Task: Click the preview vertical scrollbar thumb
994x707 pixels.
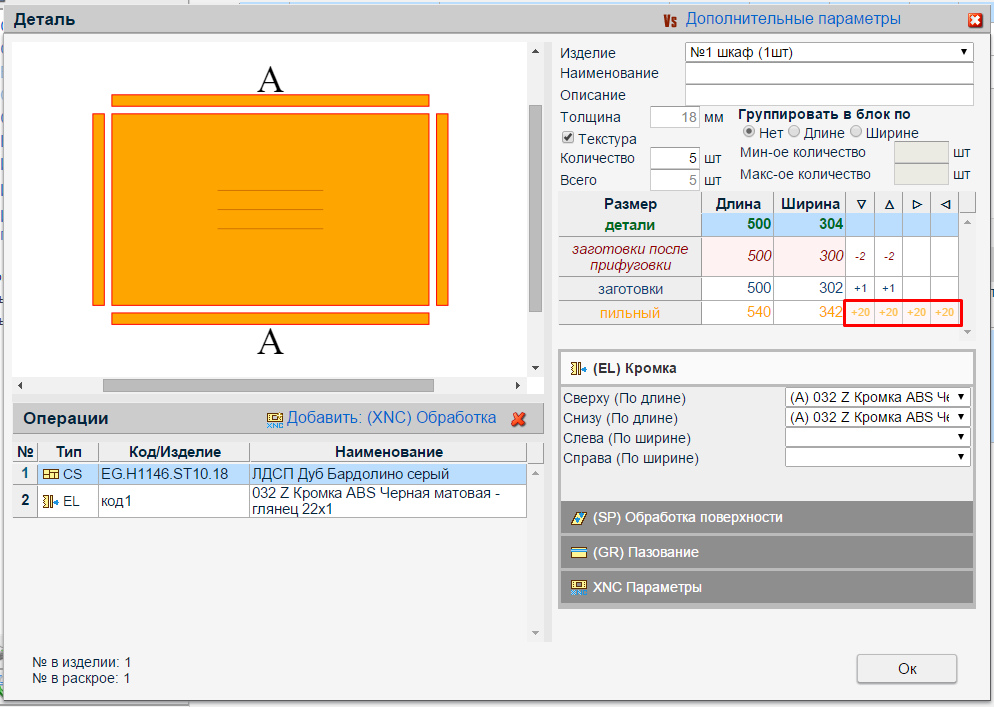Action: pyautogui.click(x=536, y=209)
